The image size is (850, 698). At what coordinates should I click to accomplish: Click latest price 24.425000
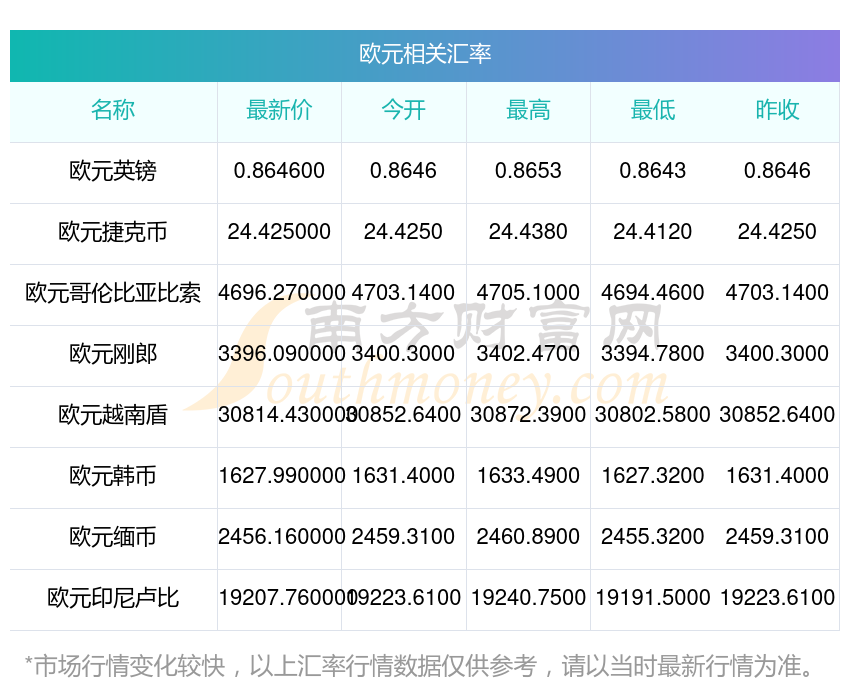click(x=279, y=232)
